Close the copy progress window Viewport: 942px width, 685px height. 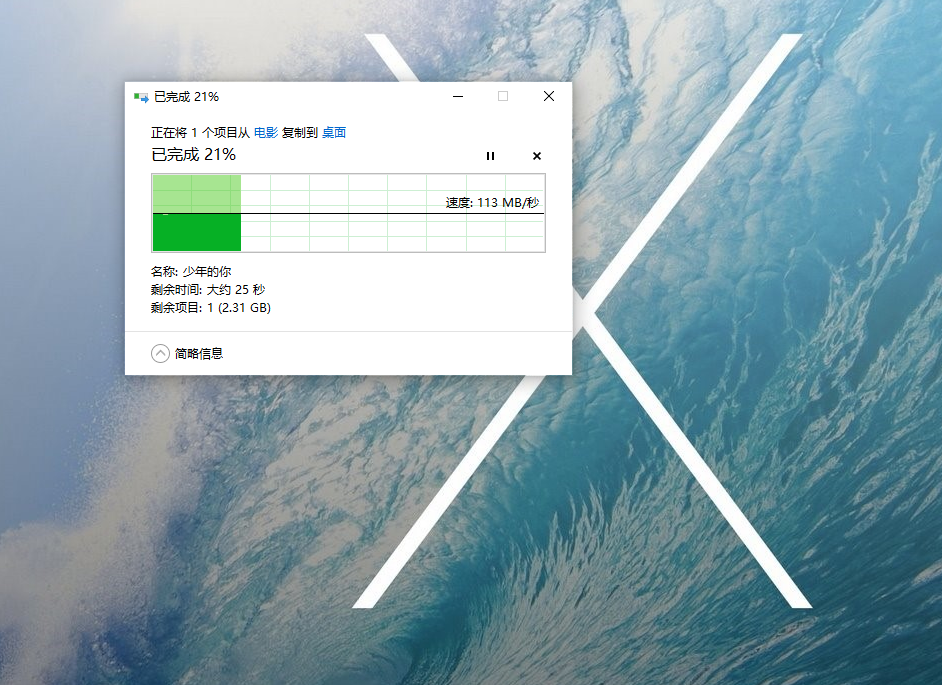coord(548,96)
